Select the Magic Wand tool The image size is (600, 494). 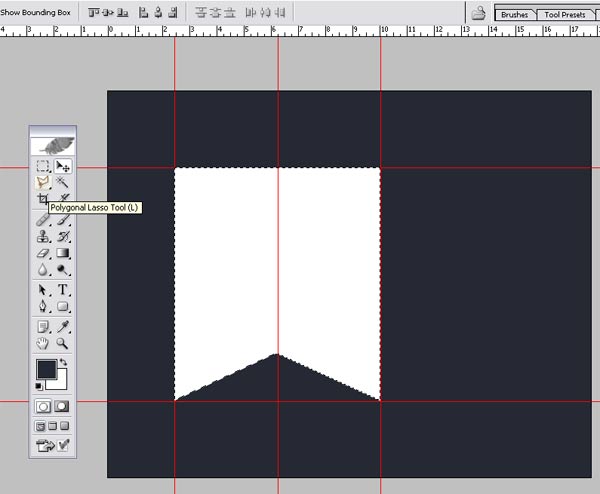[63, 183]
